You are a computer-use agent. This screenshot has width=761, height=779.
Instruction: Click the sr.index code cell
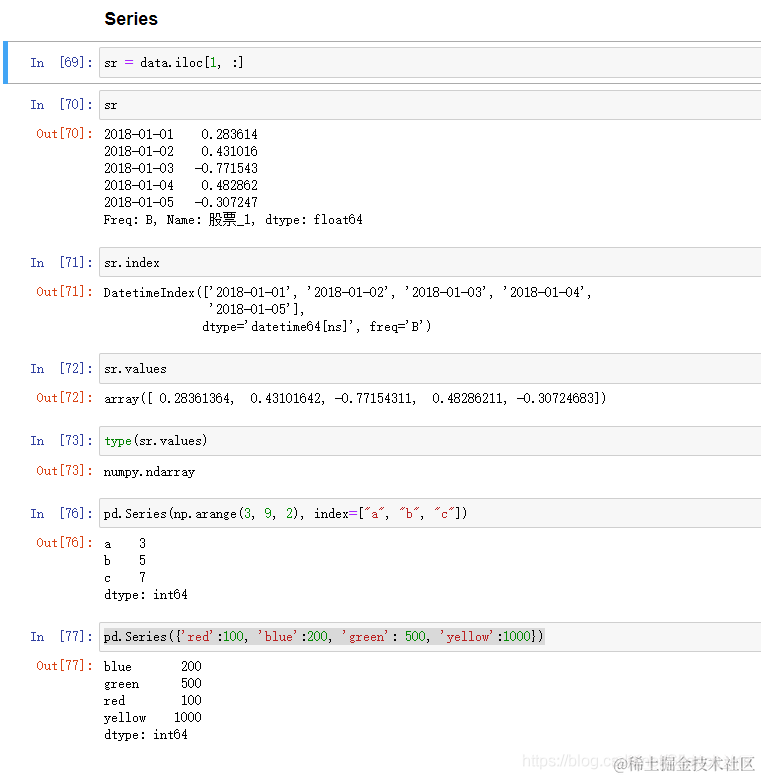tap(430, 262)
